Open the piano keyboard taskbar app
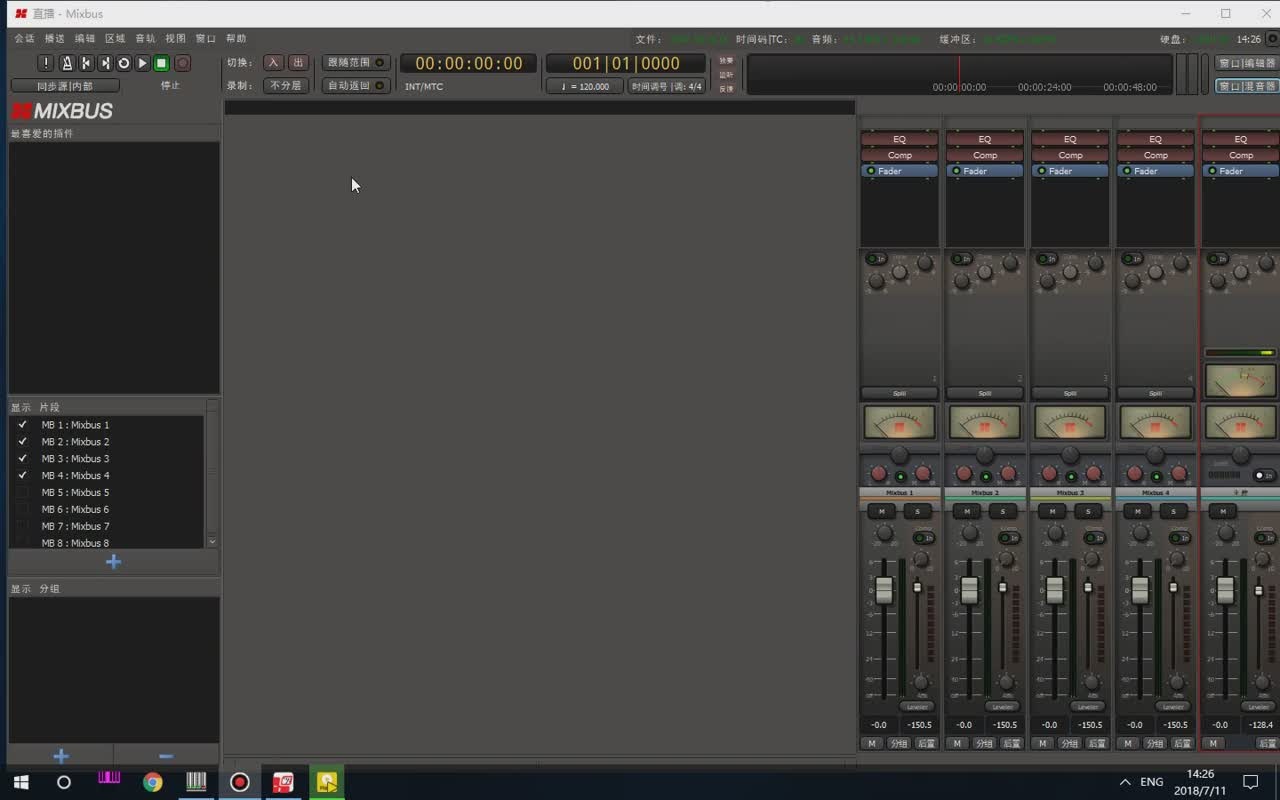Viewport: 1280px width, 800px height. [196, 782]
